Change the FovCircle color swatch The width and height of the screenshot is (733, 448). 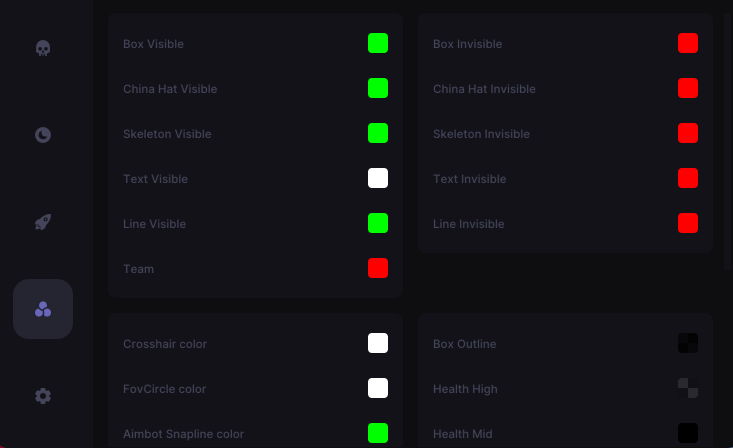[378, 388]
